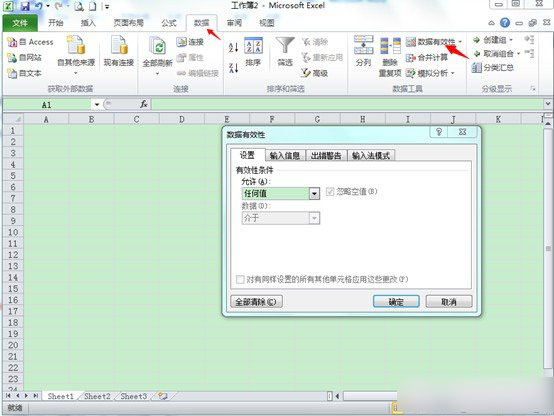Click the Save icon in quick access toolbar
This screenshot has width=554, height=416.
coord(24,6)
